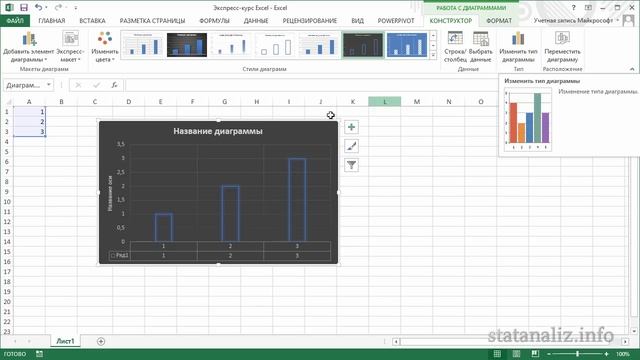Click Change Chart Type button
Viewport: 640px width, 360px height.
click(x=518, y=47)
